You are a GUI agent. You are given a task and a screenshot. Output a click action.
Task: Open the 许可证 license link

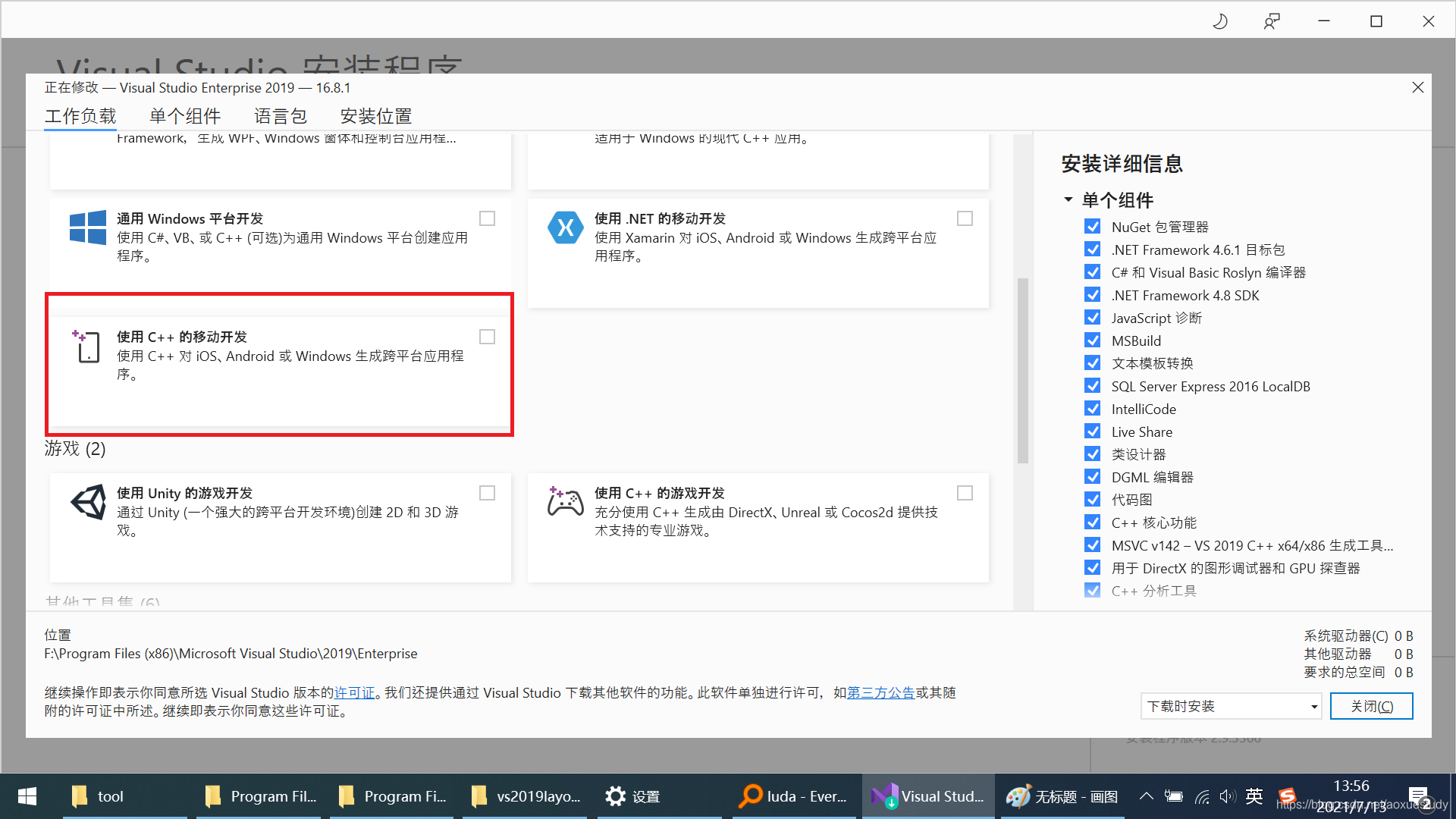point(355,693)
